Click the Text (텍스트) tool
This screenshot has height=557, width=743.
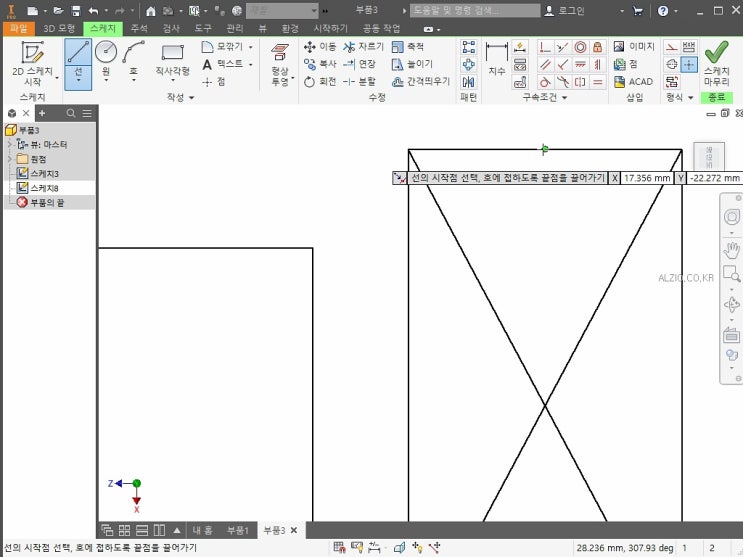coord(222,64)
